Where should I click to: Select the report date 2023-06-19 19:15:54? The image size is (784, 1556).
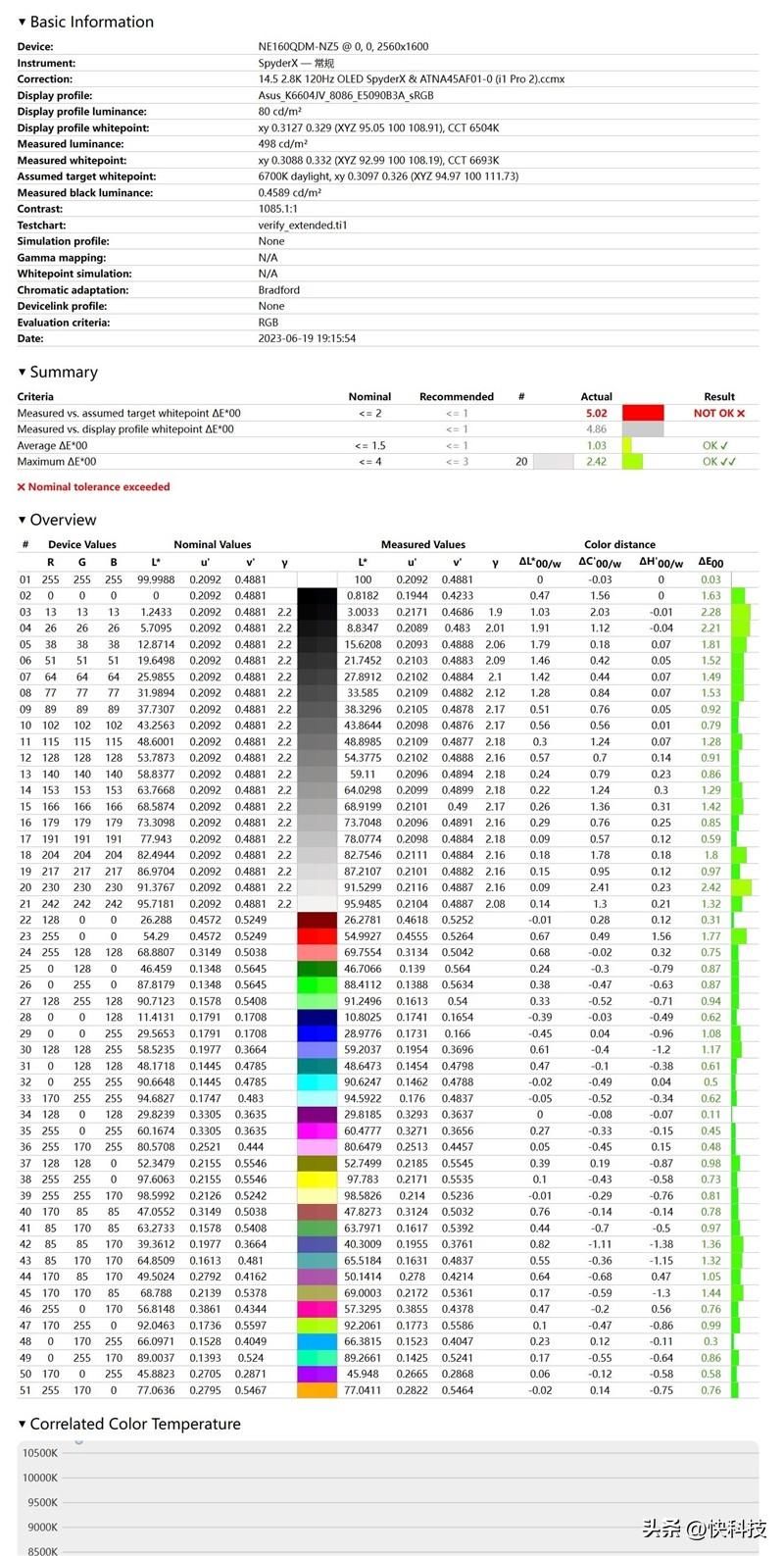click(x=307, y=338)
